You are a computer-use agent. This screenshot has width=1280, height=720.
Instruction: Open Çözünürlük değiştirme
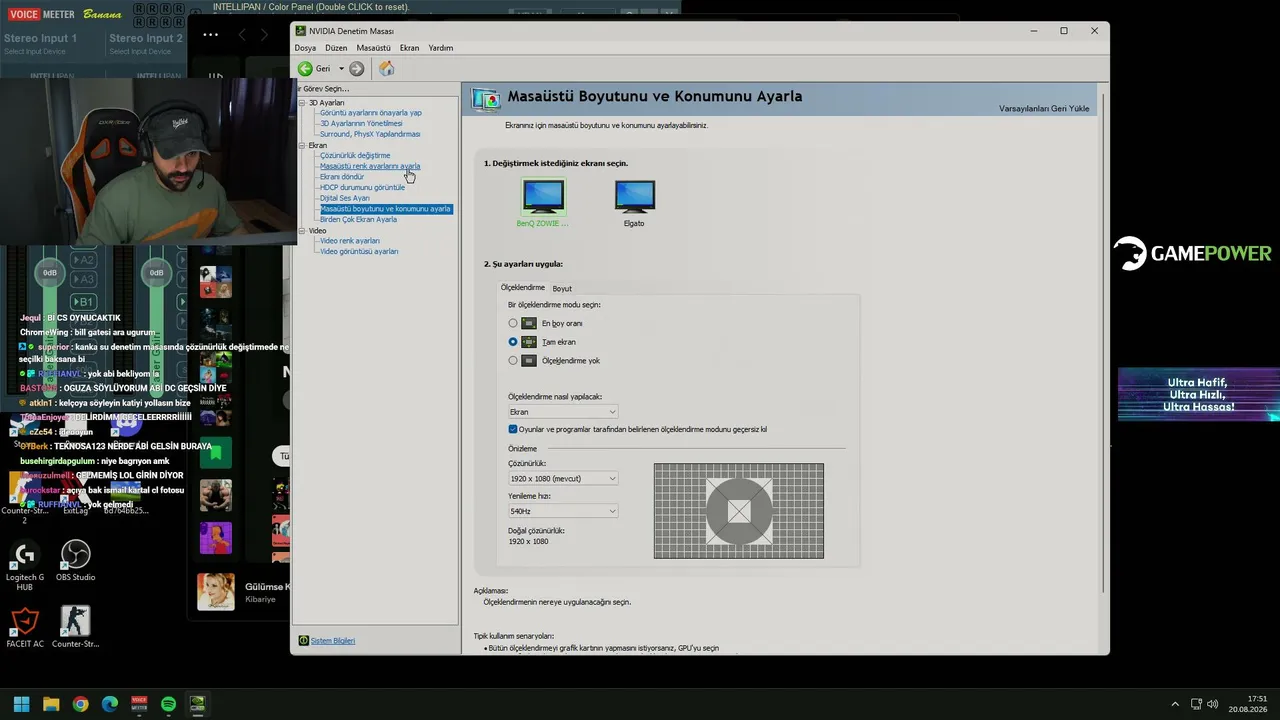coord(355,156)
